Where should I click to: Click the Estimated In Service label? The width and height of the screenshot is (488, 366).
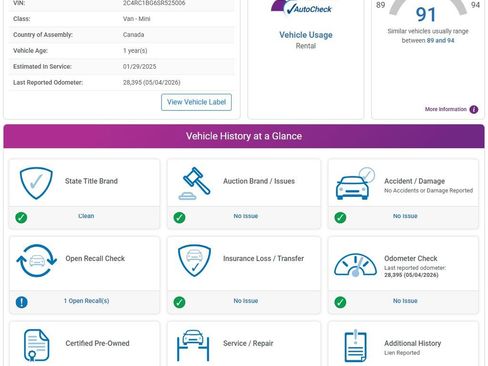coord(42,67)
